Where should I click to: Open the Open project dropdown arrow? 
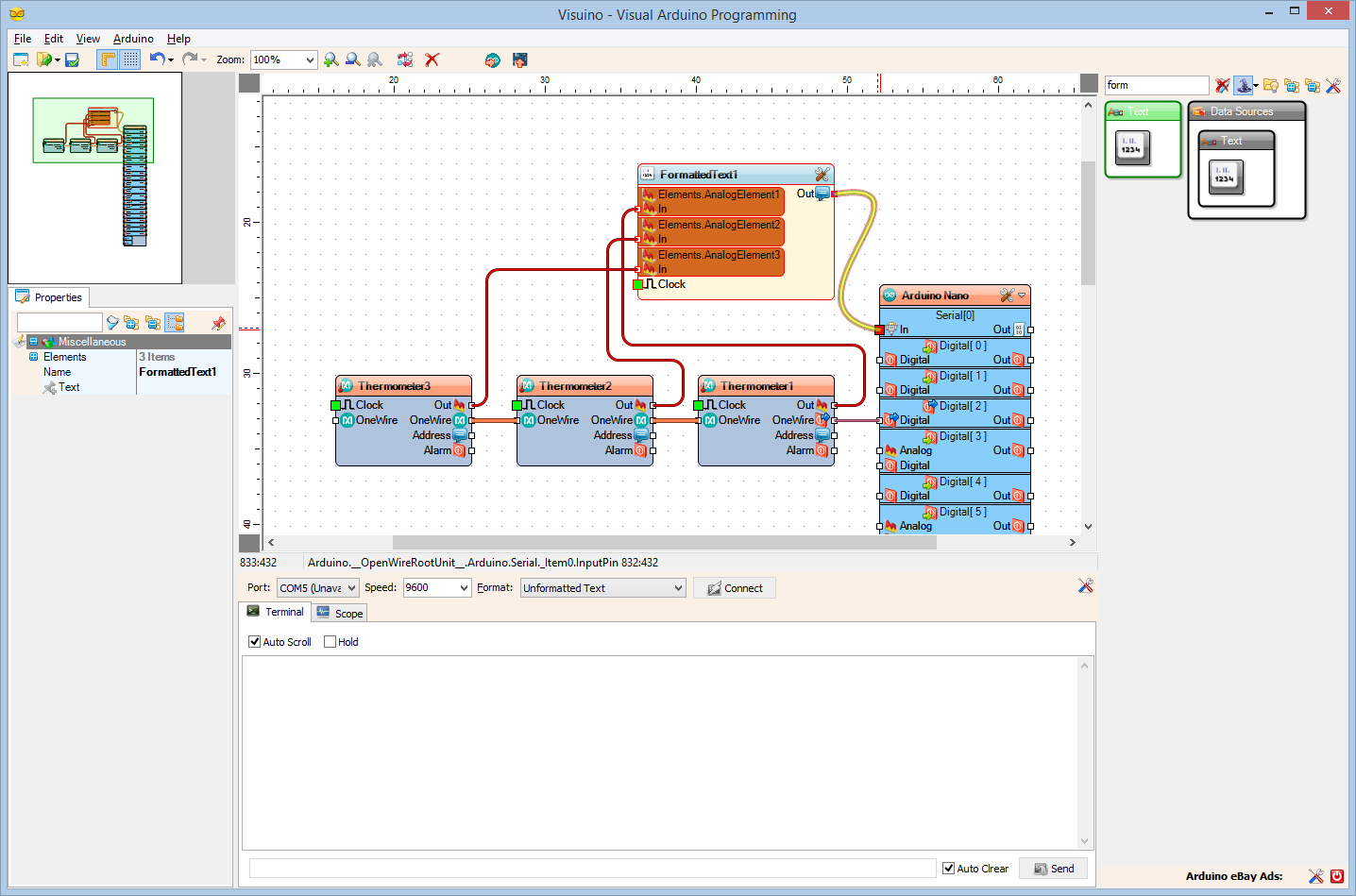pyautogui.click(x=58, y=60)
